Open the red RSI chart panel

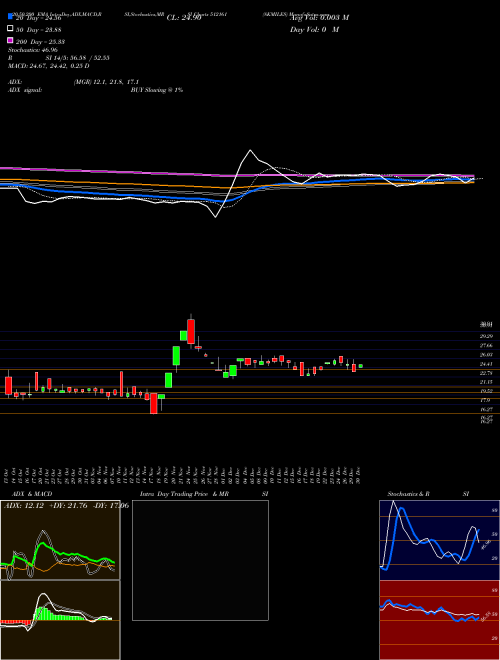click(x=439, y=620)
